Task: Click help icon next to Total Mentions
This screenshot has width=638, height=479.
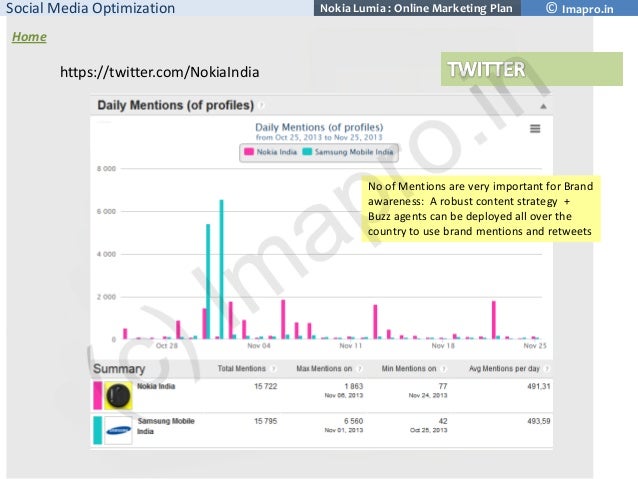Action: pyautogui.click(x=274, y=369)
